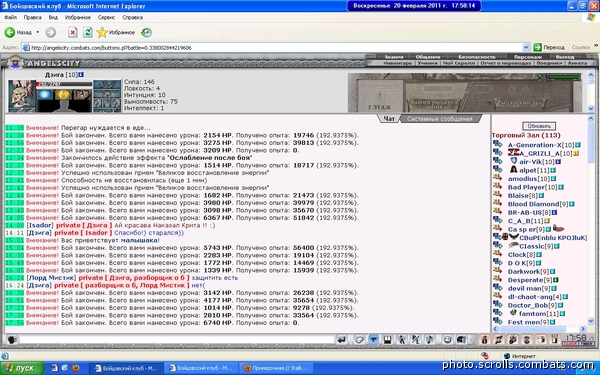Click the third brown skill icon under HP bar
The image size is (600, 375).
point(82,94)
